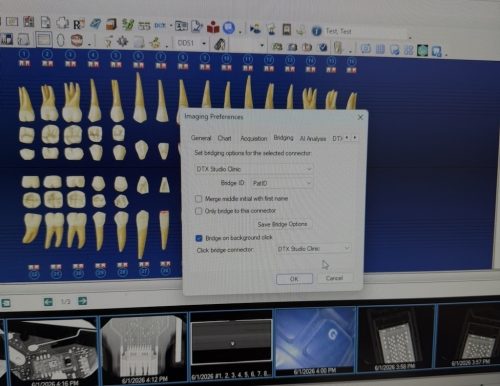Click the portrait tablet icon in top toolbar

coord(287,29)
